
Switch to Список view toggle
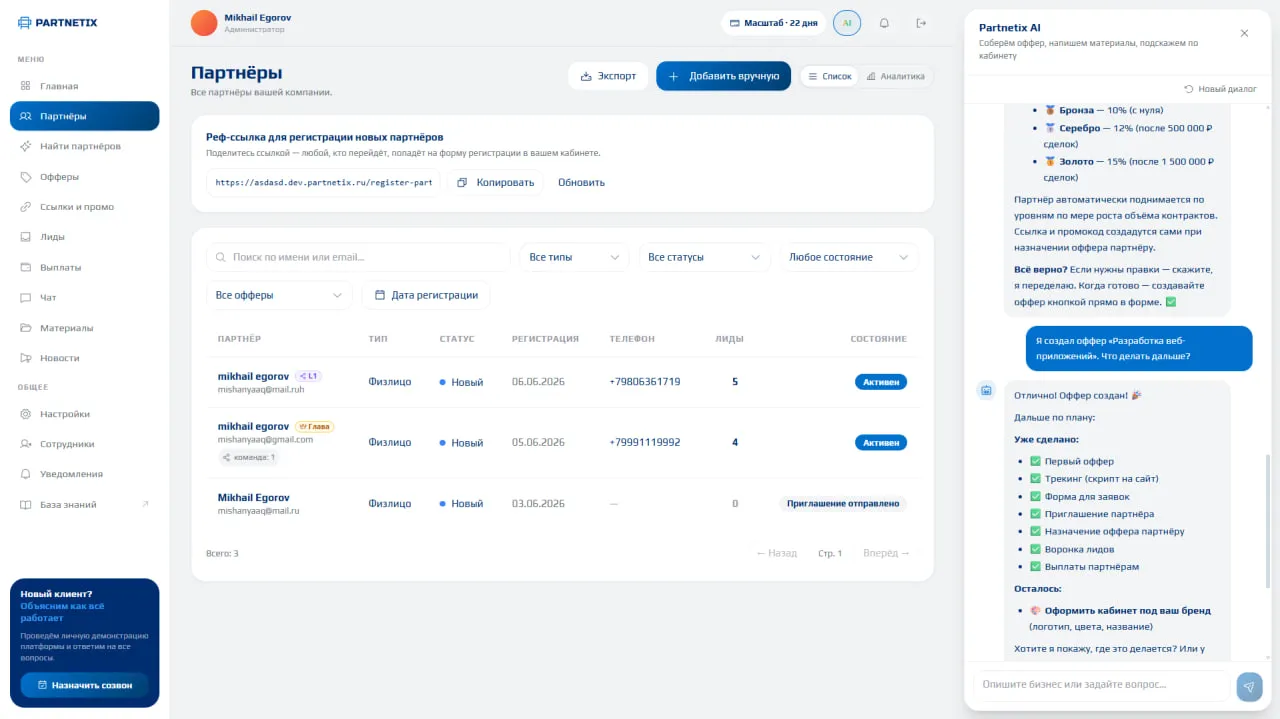[829, 76]
